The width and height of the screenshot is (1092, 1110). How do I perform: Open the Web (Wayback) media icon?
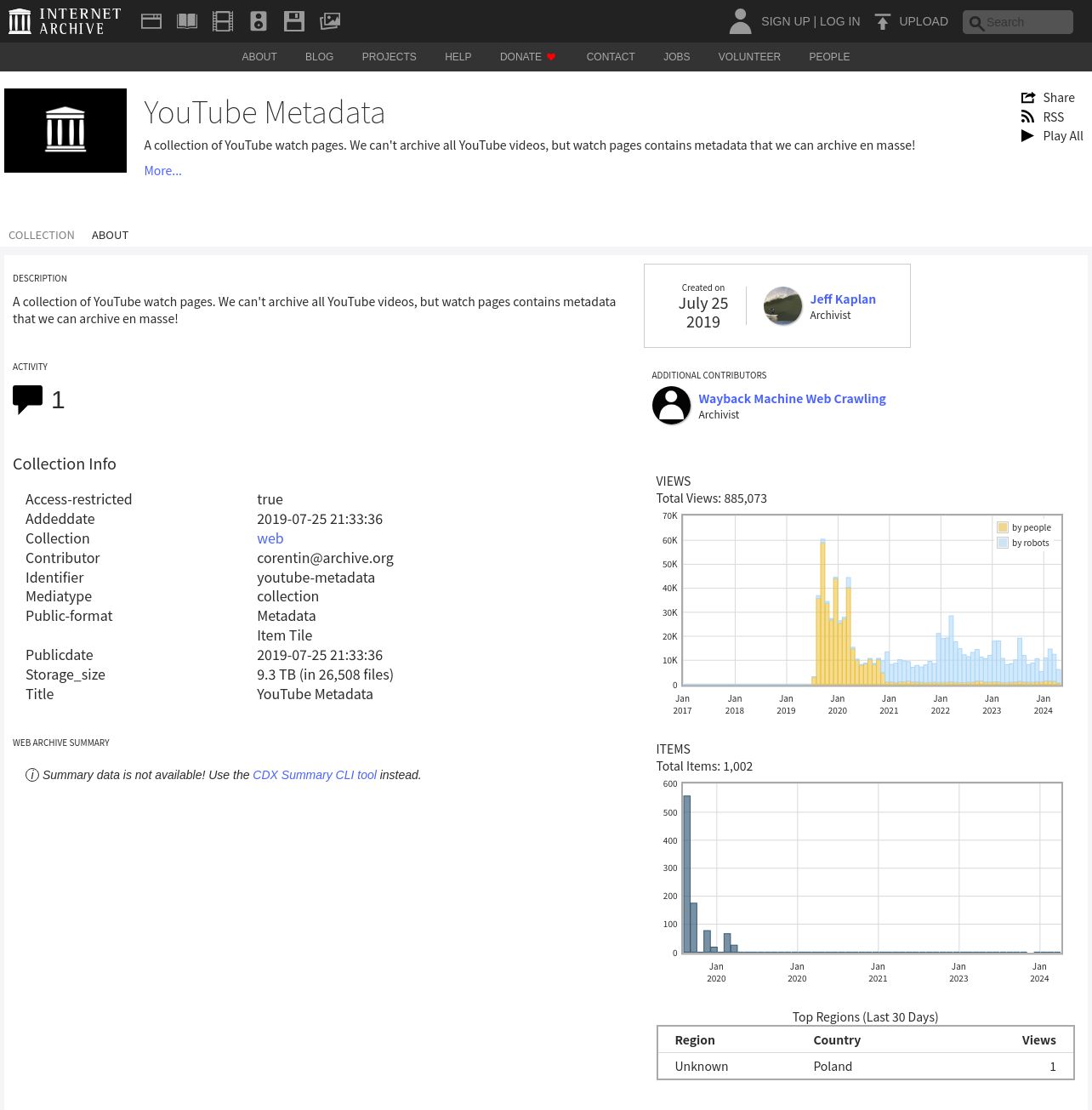151,21
